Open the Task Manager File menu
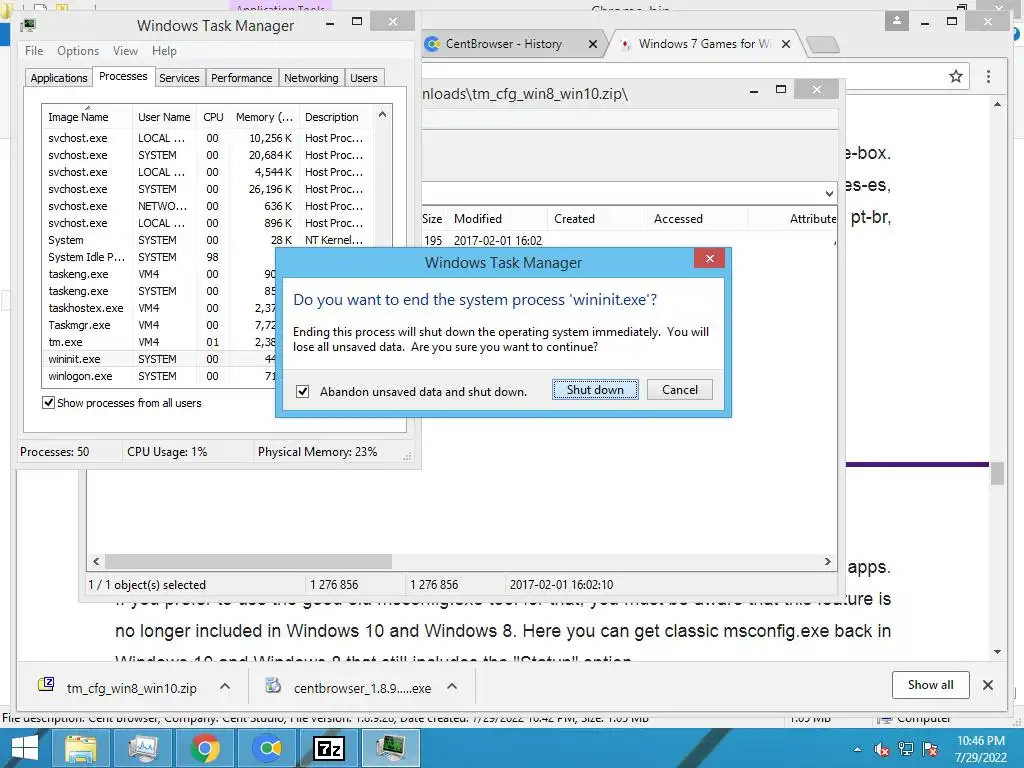This screenshot has height=768, width=1024. click(34, 51)
